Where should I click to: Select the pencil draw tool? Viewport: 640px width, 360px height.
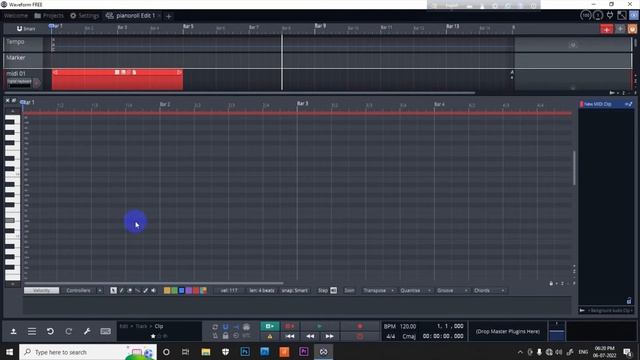tap(122, 291)
